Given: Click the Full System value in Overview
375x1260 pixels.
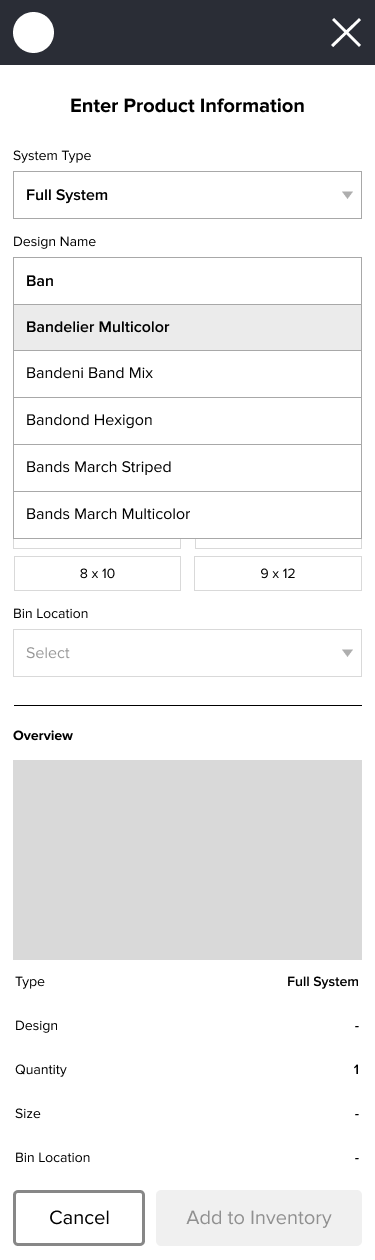Looking at the screenshot, I should tap(323, 982).
